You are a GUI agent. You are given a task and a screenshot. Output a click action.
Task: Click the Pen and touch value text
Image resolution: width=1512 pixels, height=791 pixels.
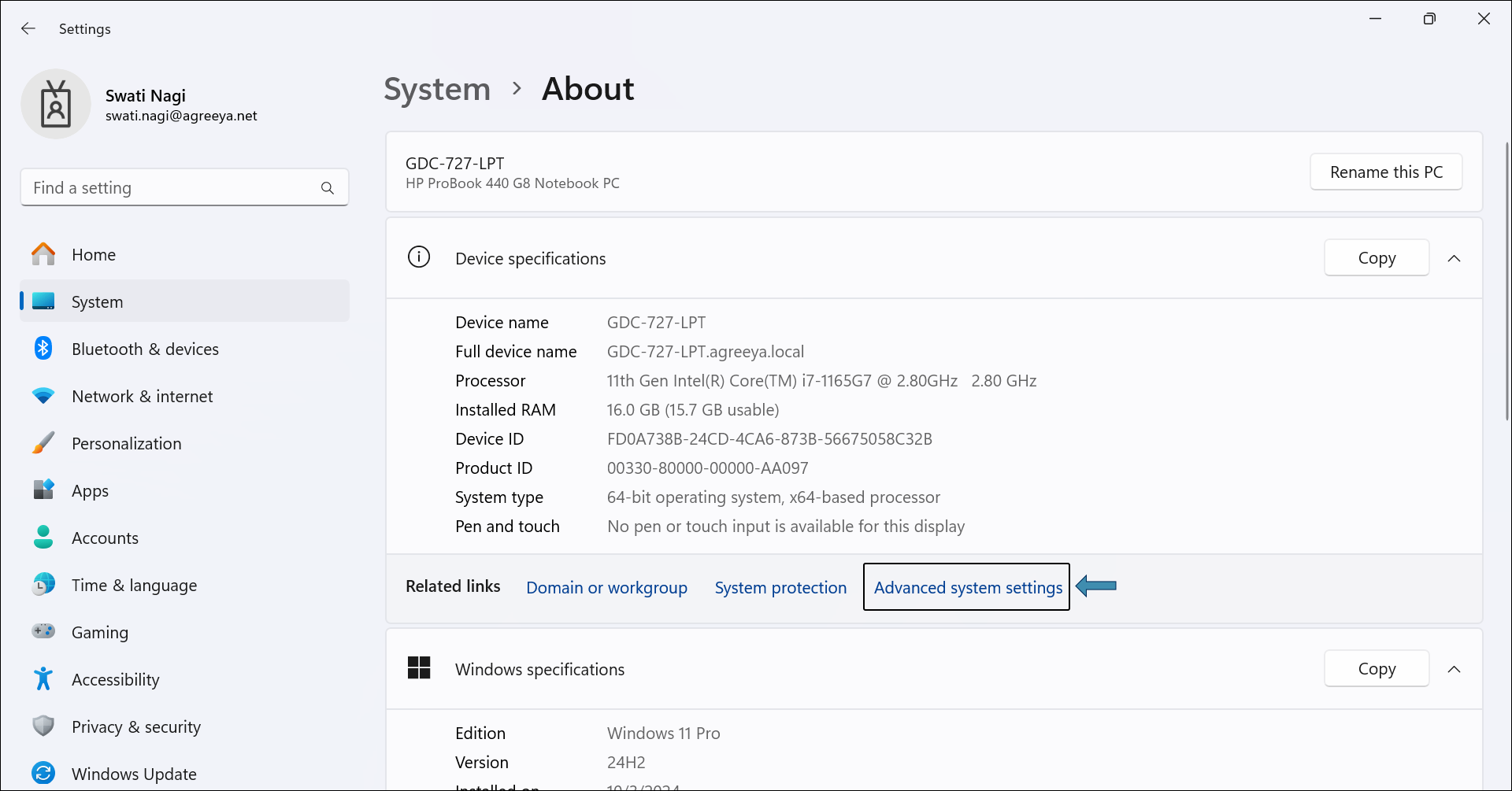click(786, 526)
